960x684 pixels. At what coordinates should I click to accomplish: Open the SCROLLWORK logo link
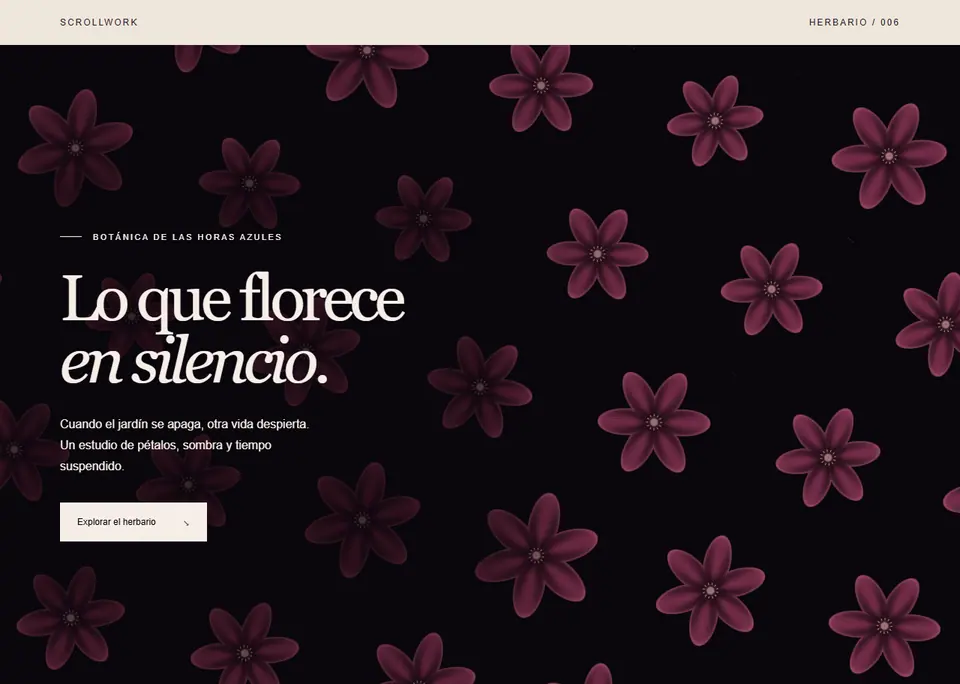(99, 22)
